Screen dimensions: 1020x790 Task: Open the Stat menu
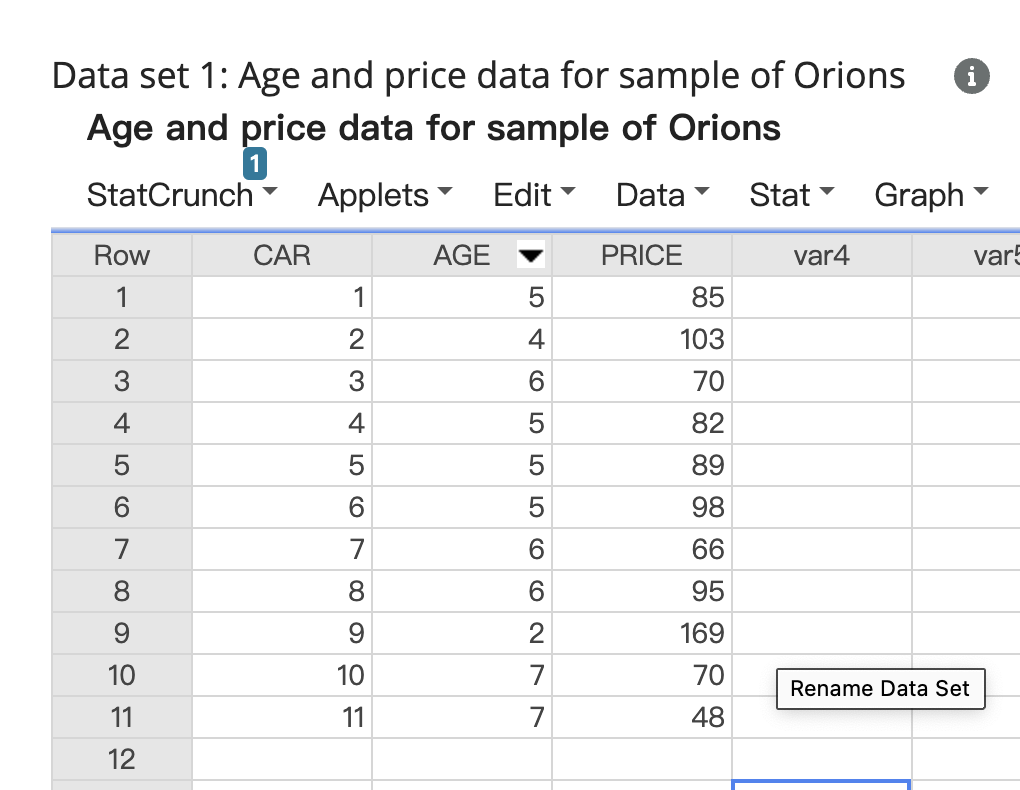tap(791, 195)
